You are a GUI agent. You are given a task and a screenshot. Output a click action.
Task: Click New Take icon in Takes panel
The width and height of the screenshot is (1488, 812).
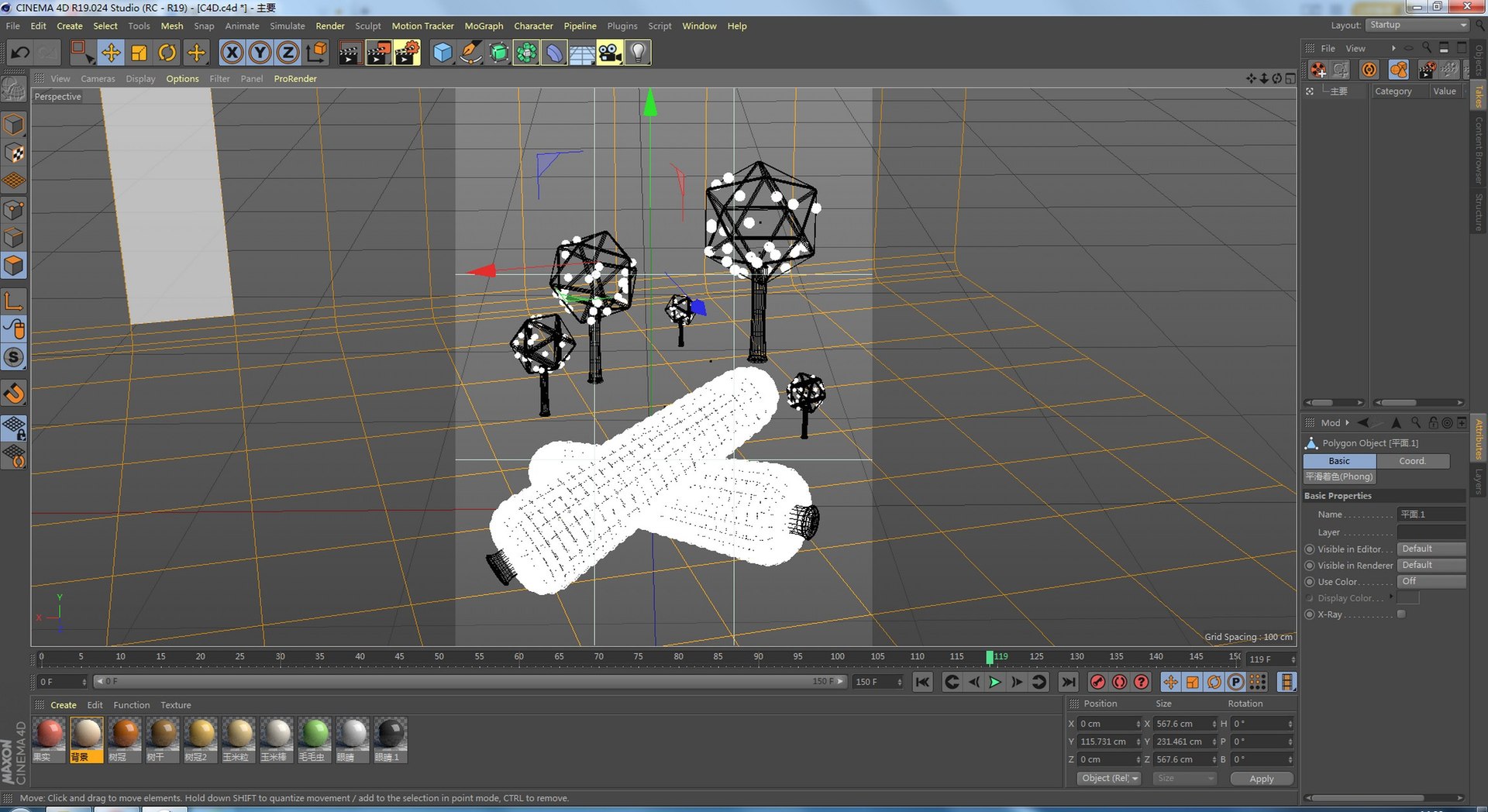(1317, 70)
